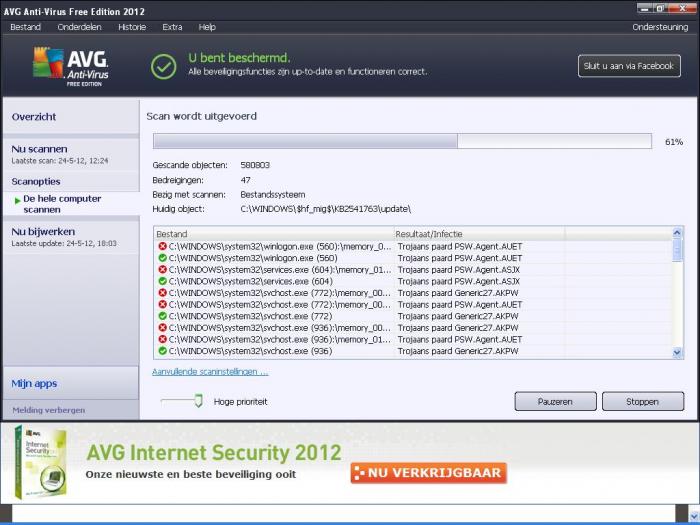Click the scan progress bar
The height and width of the screenshot is (525, 700).
402,141
